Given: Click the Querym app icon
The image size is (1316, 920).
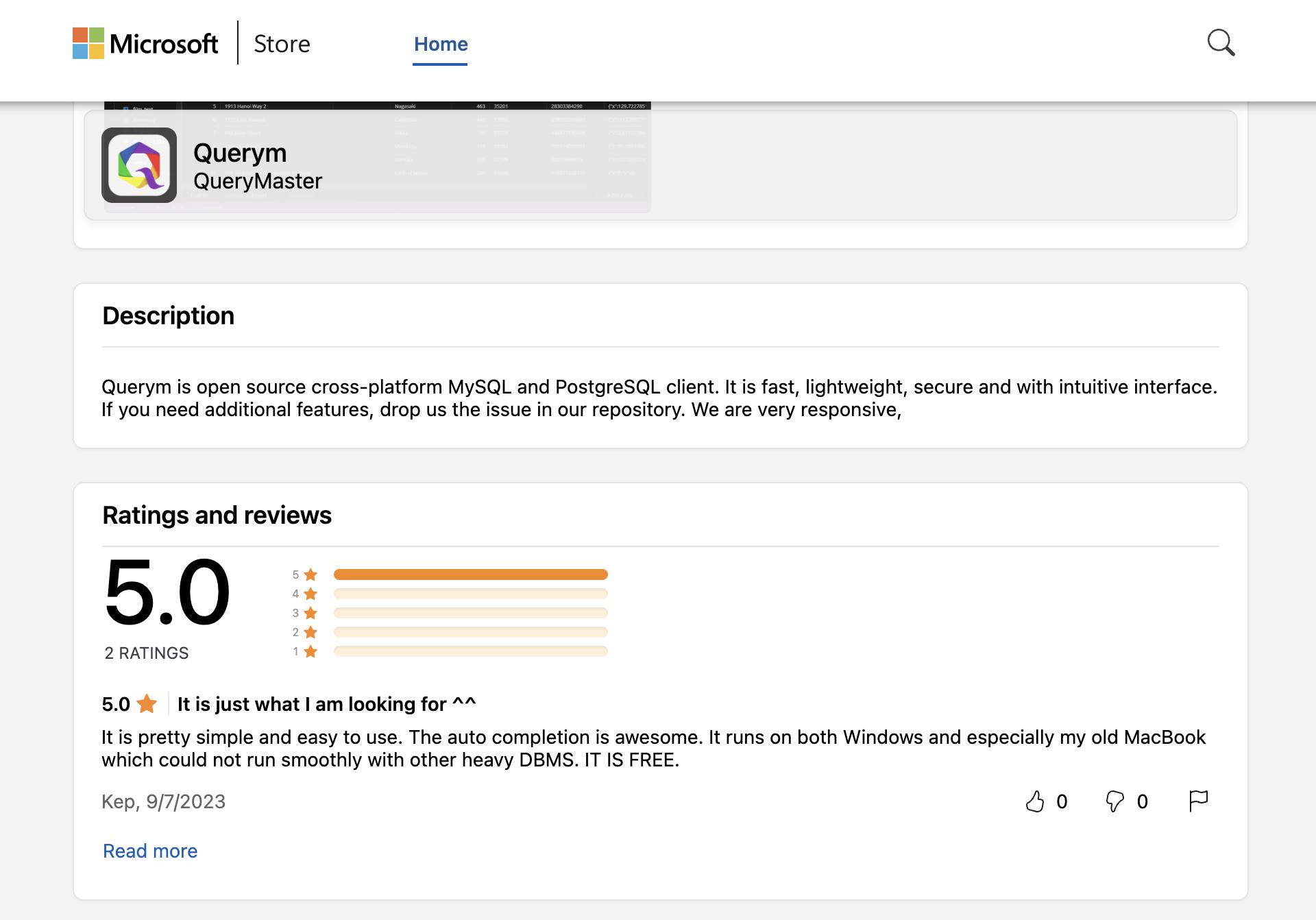Looking at the screenshot, I should coord(139,165).
